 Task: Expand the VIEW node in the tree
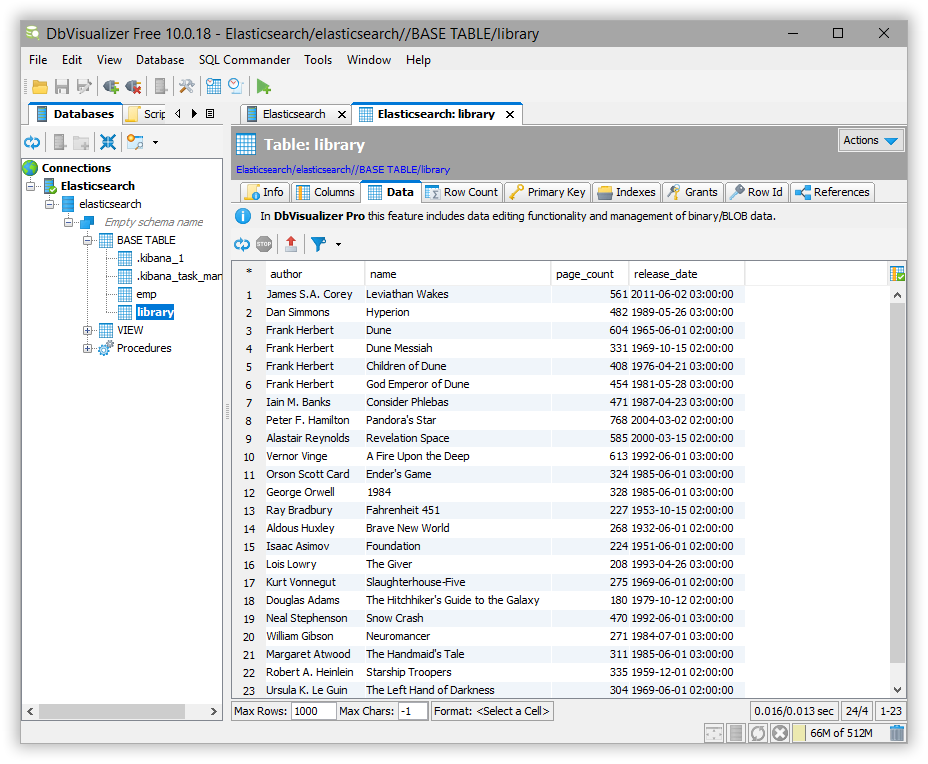88,330
